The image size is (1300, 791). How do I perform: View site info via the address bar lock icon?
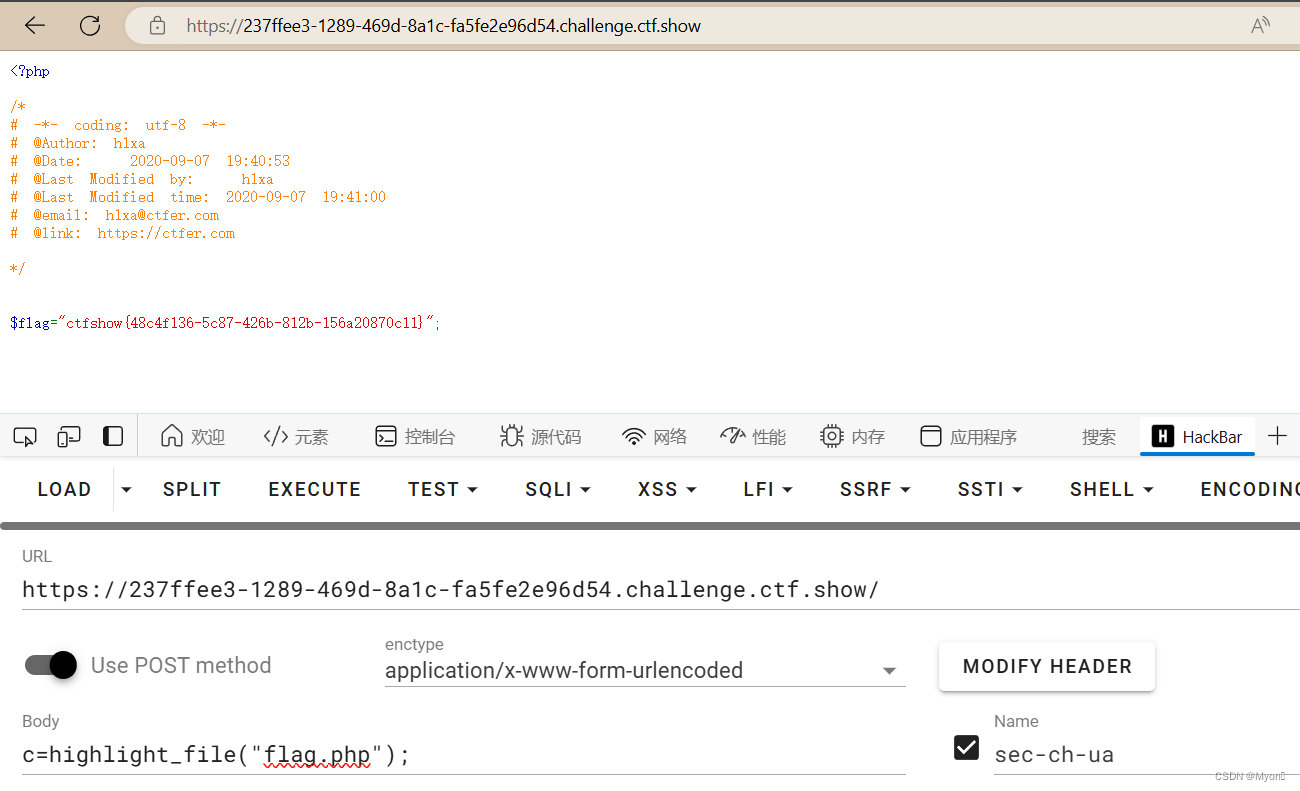coord(156,25)
